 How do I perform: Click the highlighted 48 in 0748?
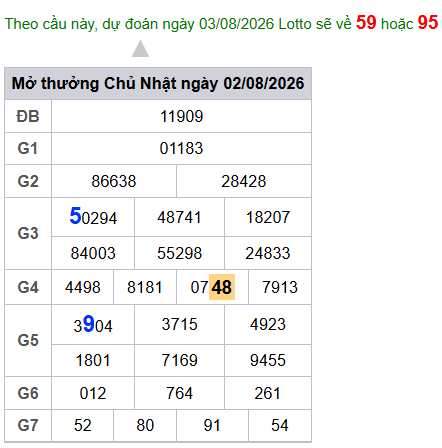[x=222, y=287]
